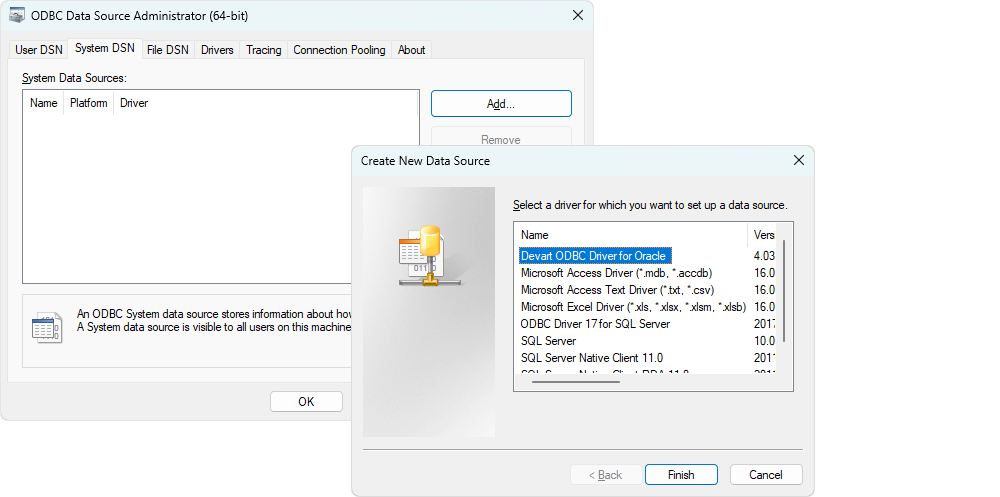Click OK in ODBC Data Source Administrator
This screenshot has height=497, width=1000.
tap(306, 402)
